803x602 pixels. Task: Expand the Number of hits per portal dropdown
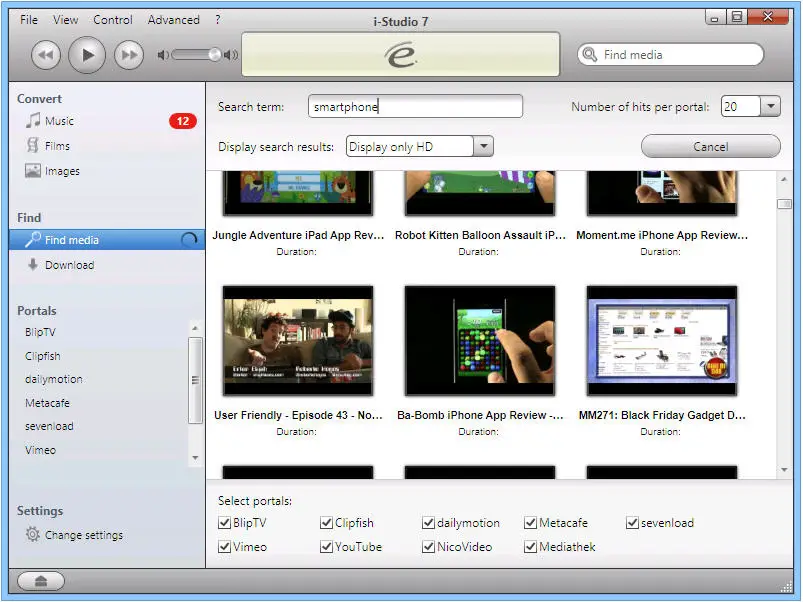point(770,107)
